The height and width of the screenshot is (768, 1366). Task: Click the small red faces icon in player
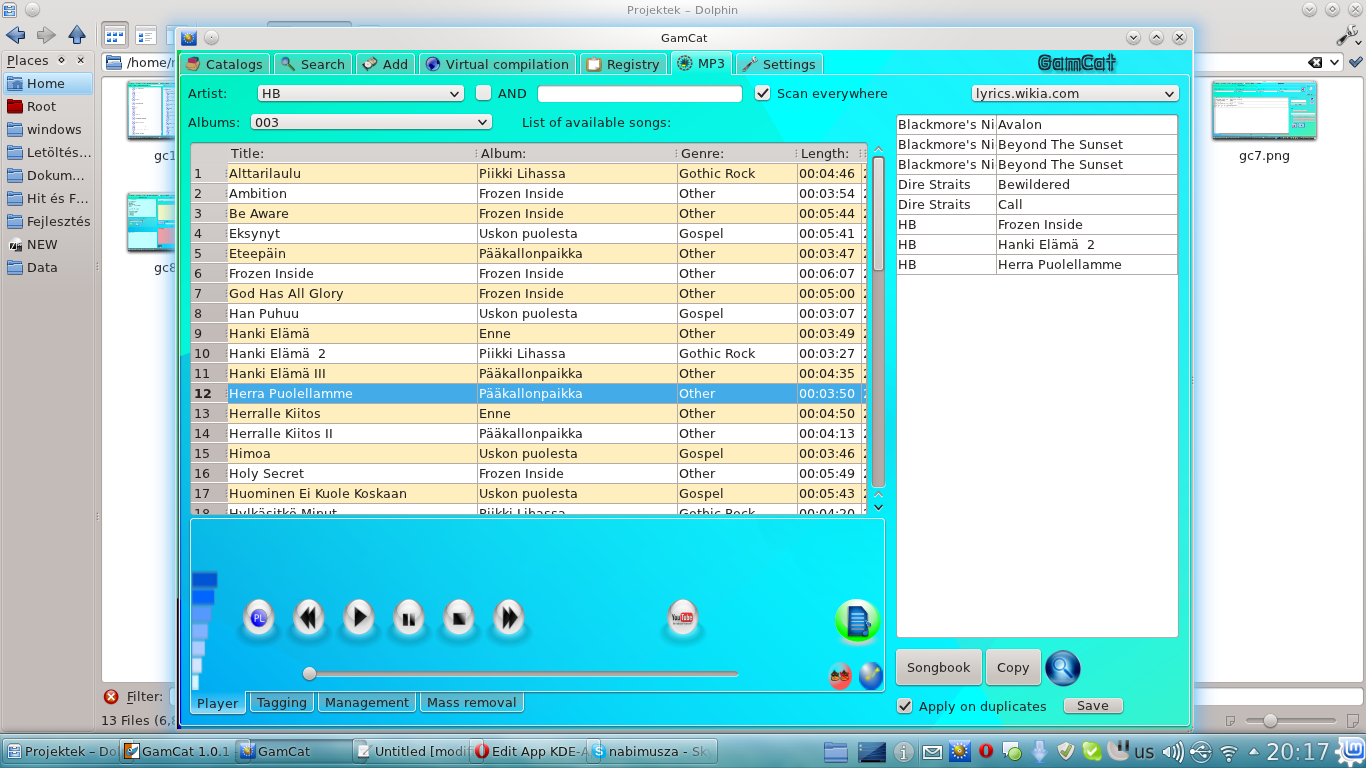[x=840, y=677]
